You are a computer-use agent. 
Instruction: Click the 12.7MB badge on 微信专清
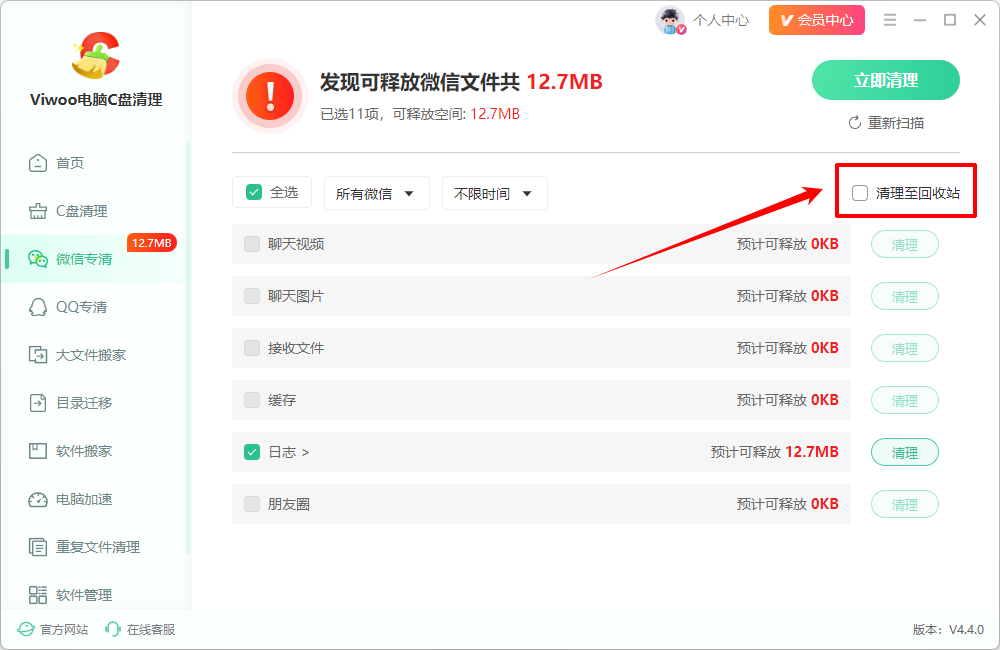[152, 243]
